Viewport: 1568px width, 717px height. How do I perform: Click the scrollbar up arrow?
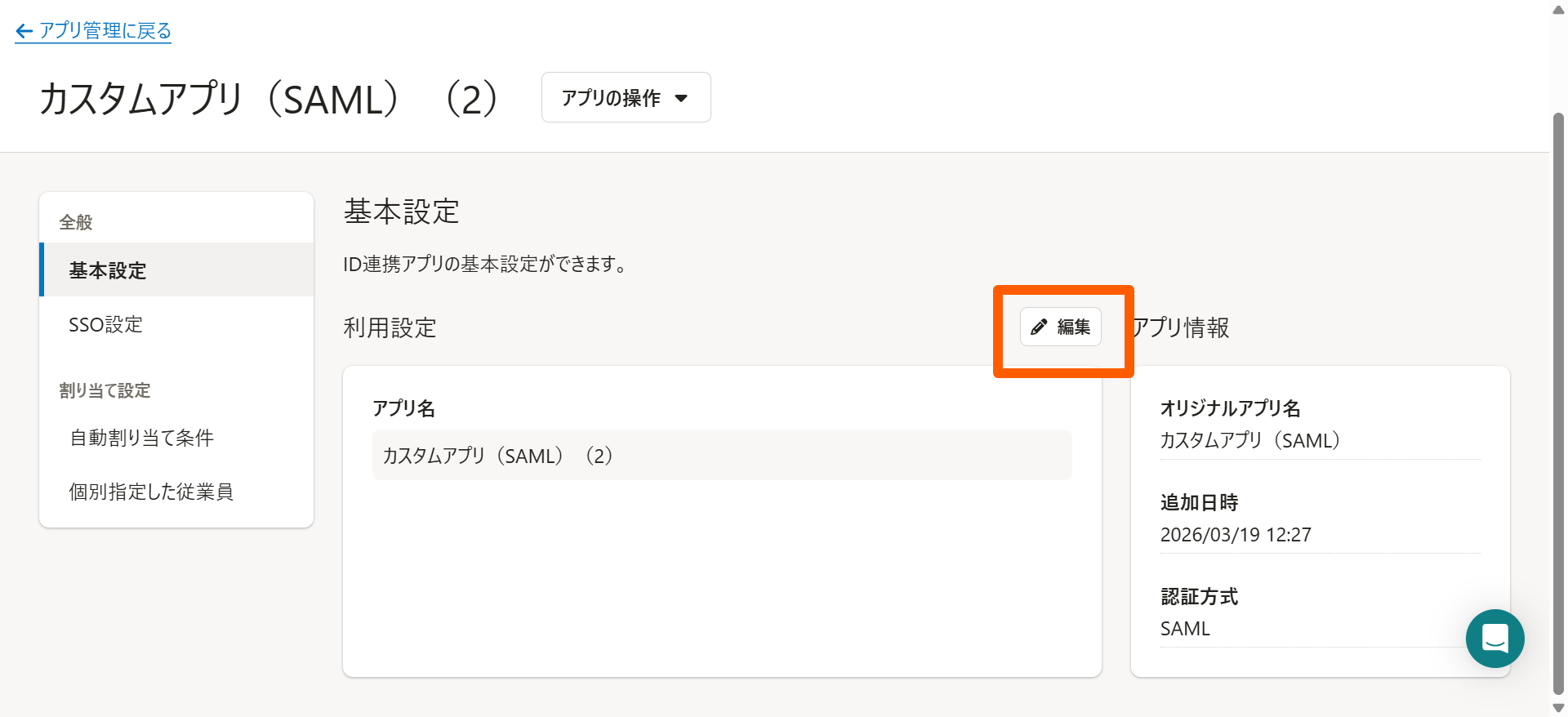[x=1558, y=10]
